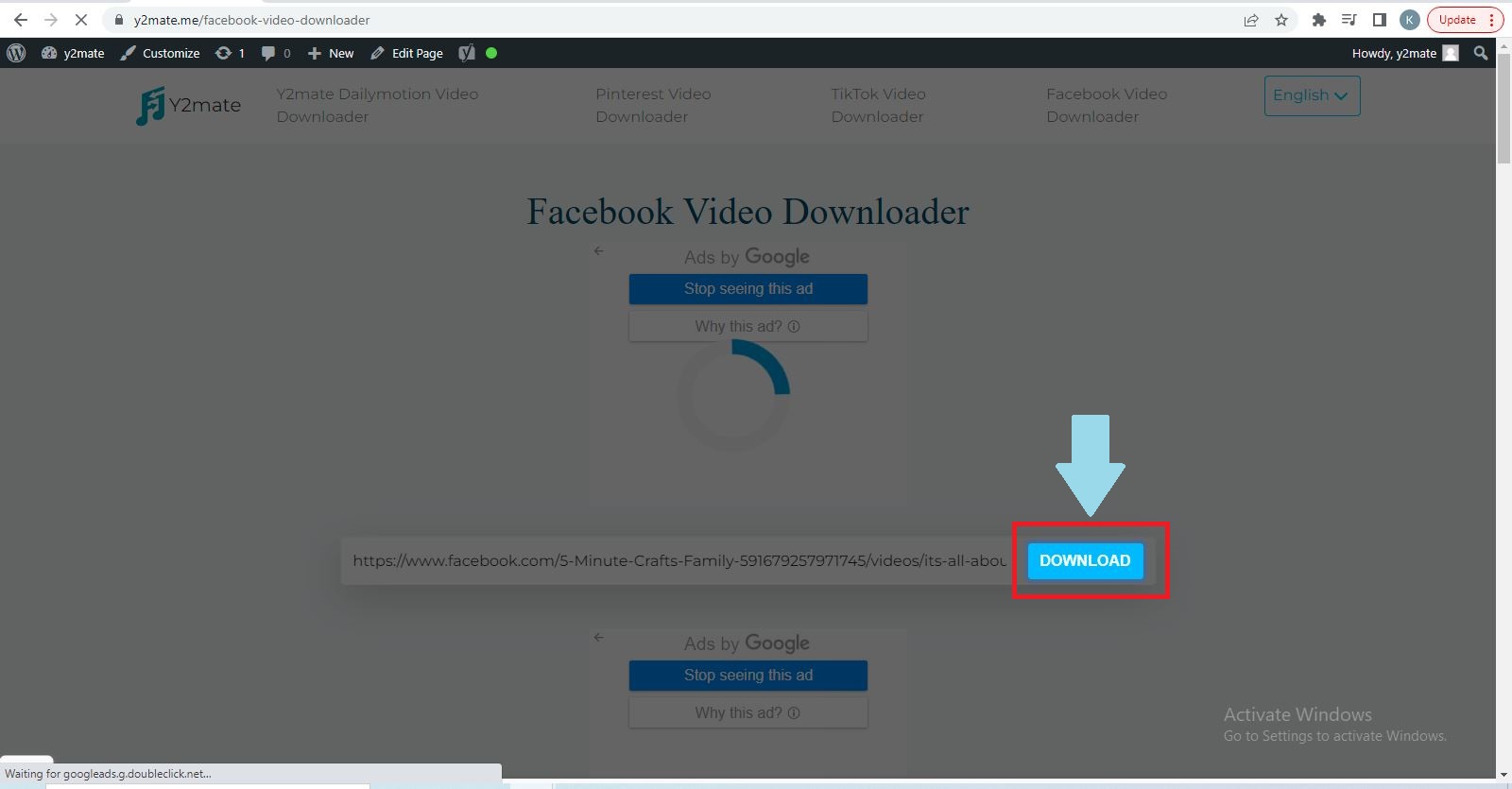The image size is (1512, 789).
Task: Click the browser forward arrow
Action: 50,20
